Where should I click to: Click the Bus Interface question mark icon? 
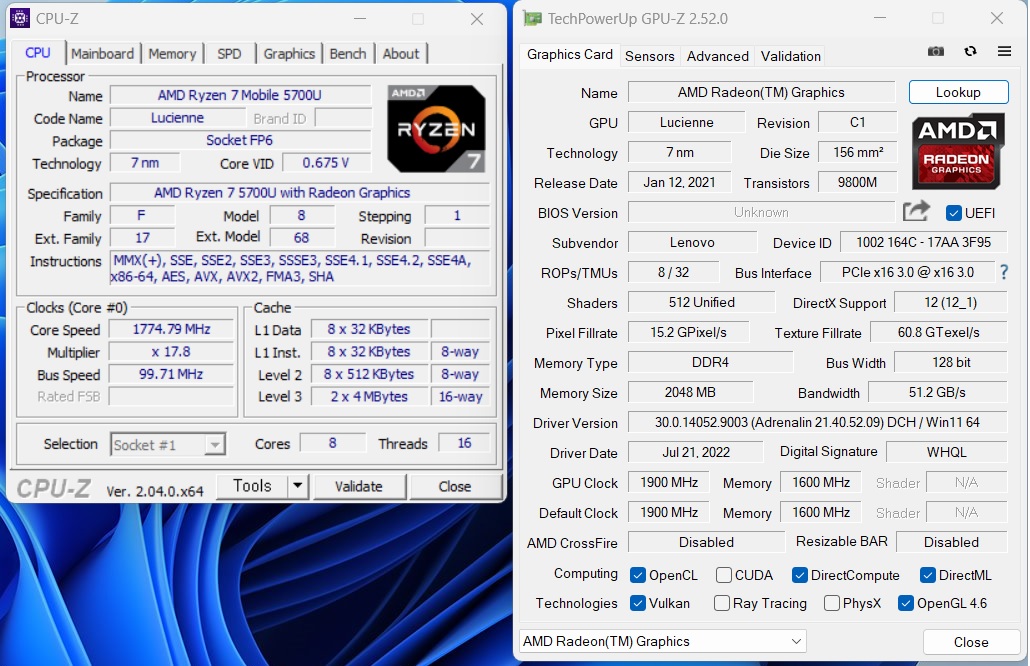tap(1004, 272)
